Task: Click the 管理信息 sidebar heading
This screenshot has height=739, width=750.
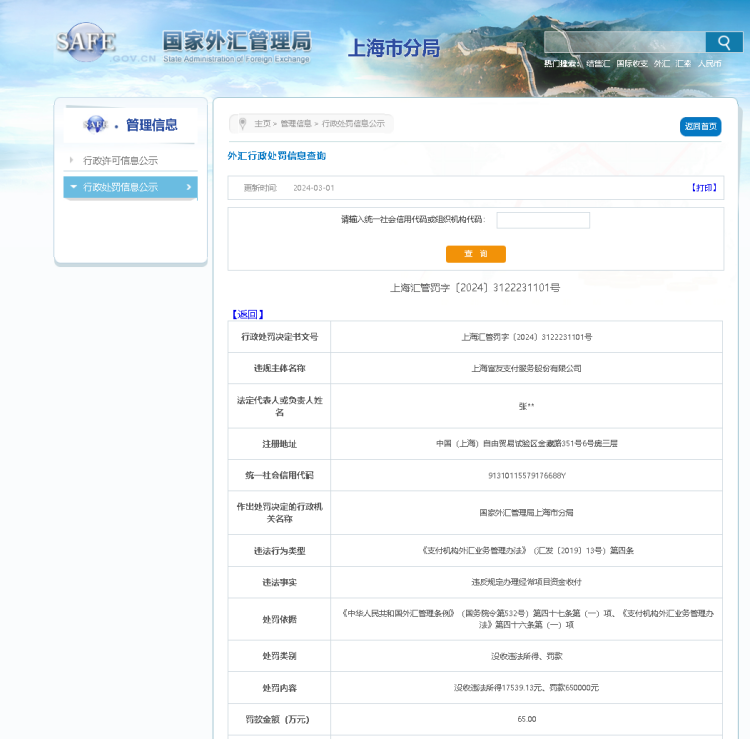Action: pyautogui.click(x=152, y=125)
